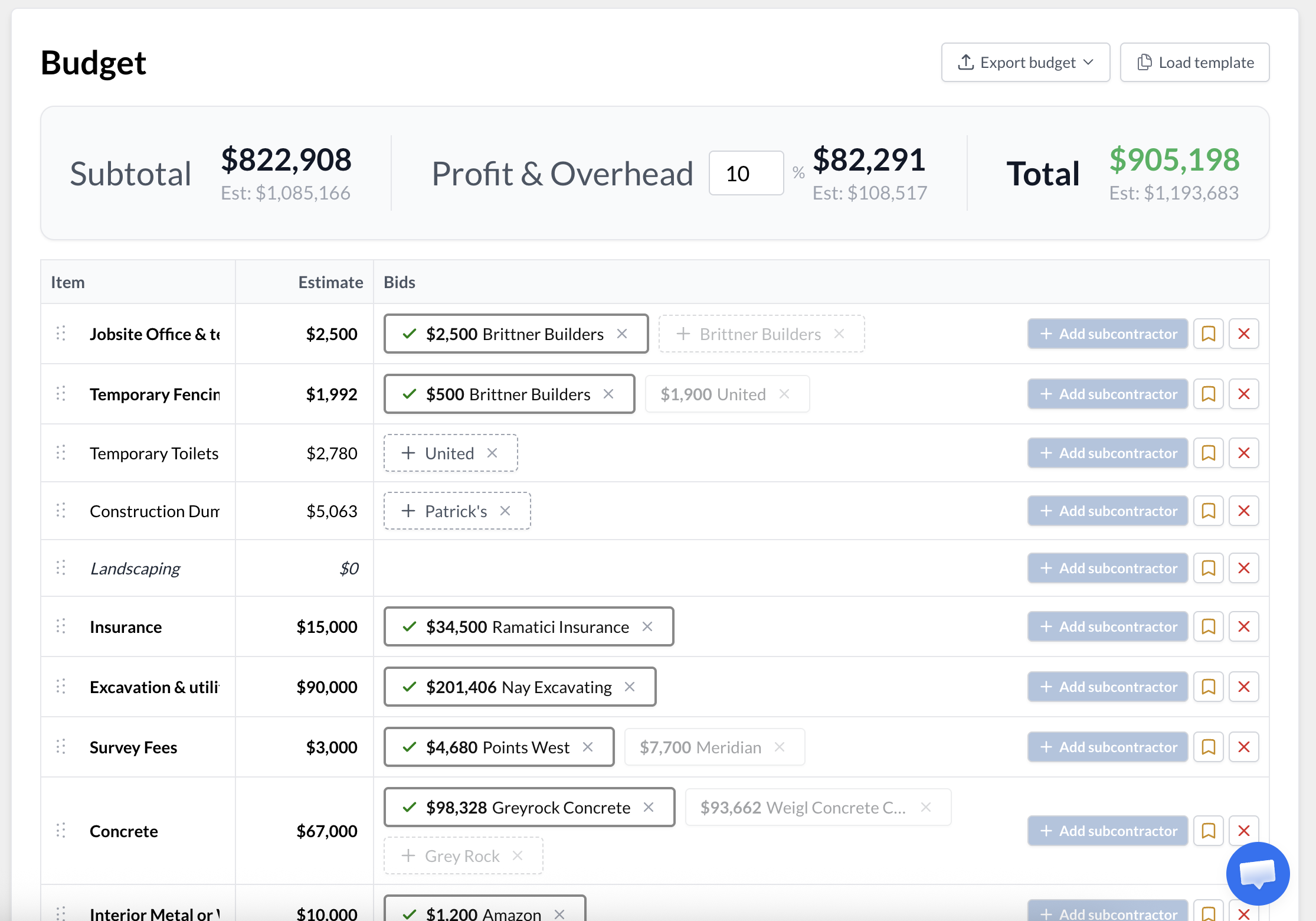Remove the Nay Excavating bid
This screenshot has width=1316, height=921.
[x=630, y=687]
